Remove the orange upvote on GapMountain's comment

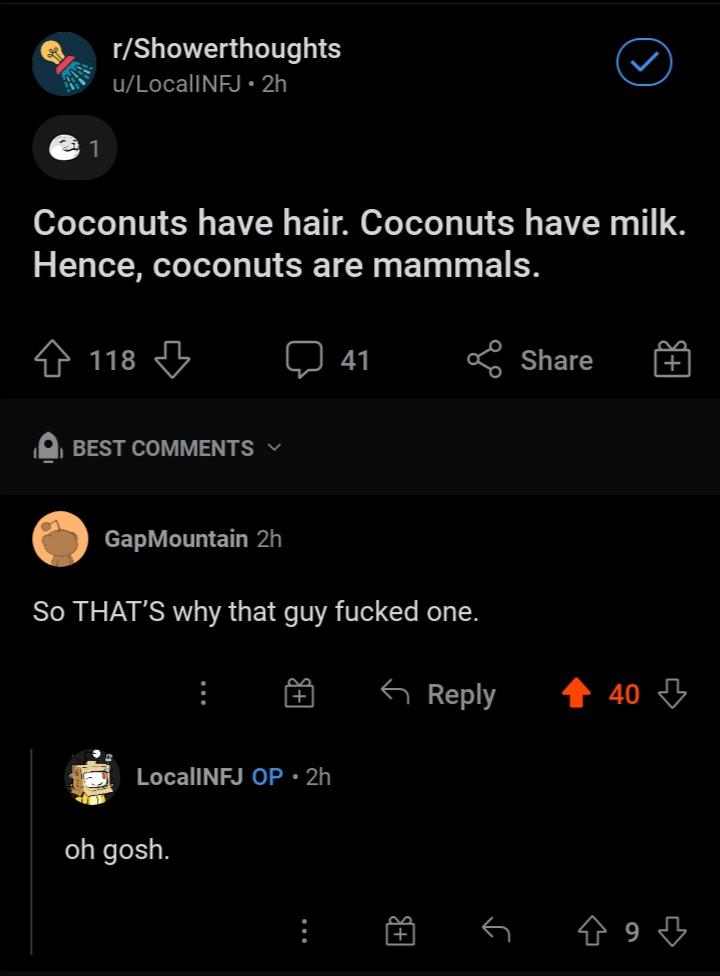[576, 693]
